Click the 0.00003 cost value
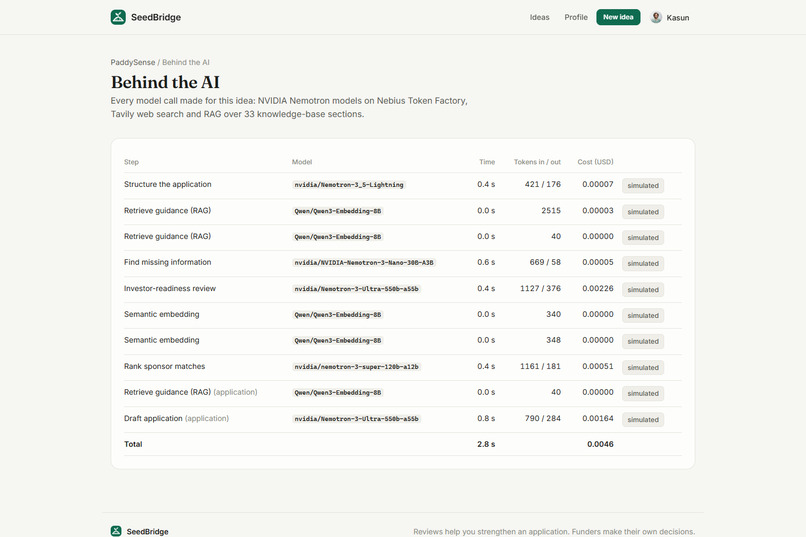 598,210
